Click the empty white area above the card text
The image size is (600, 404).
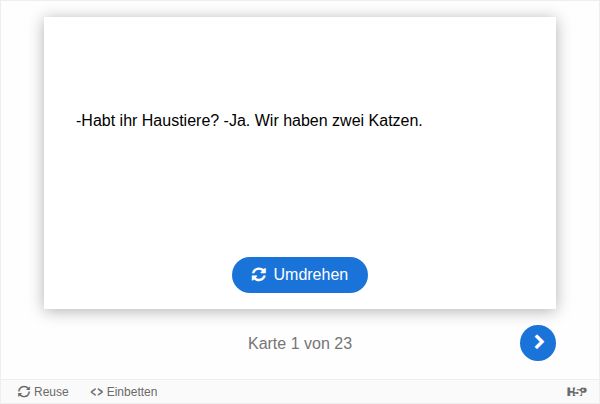point(300,63)
